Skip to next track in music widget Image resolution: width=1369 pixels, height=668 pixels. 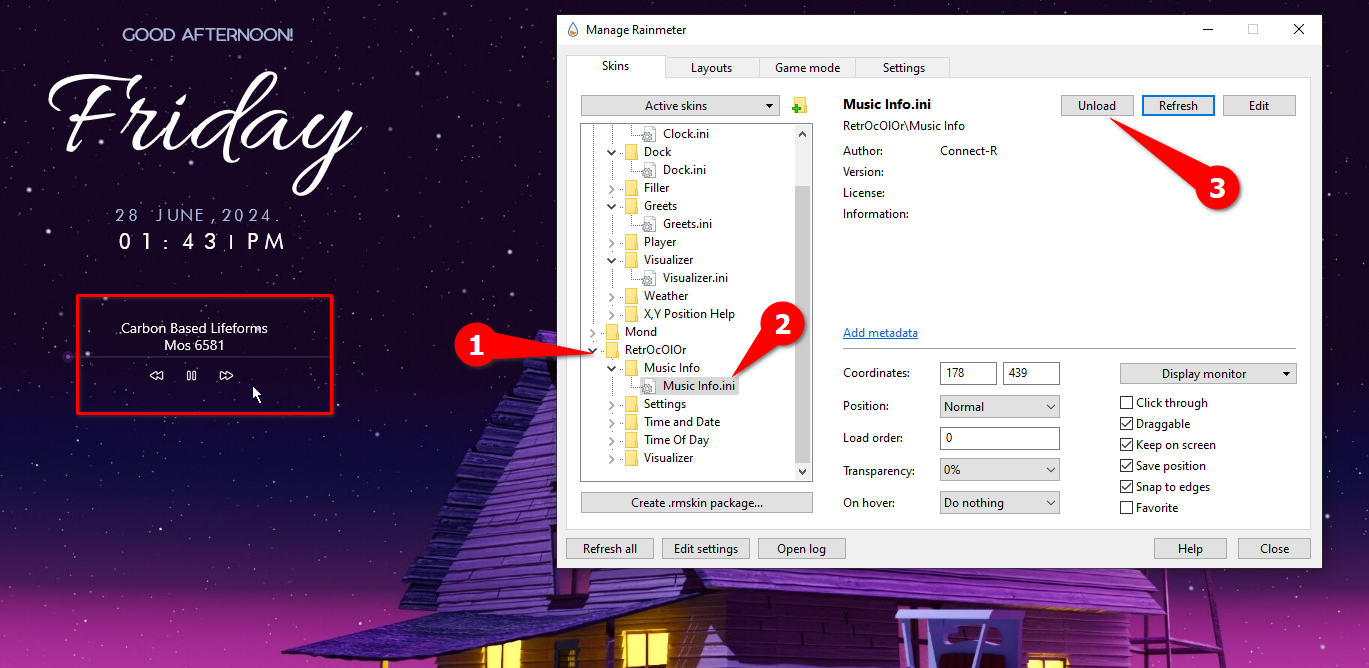point(226,376)
